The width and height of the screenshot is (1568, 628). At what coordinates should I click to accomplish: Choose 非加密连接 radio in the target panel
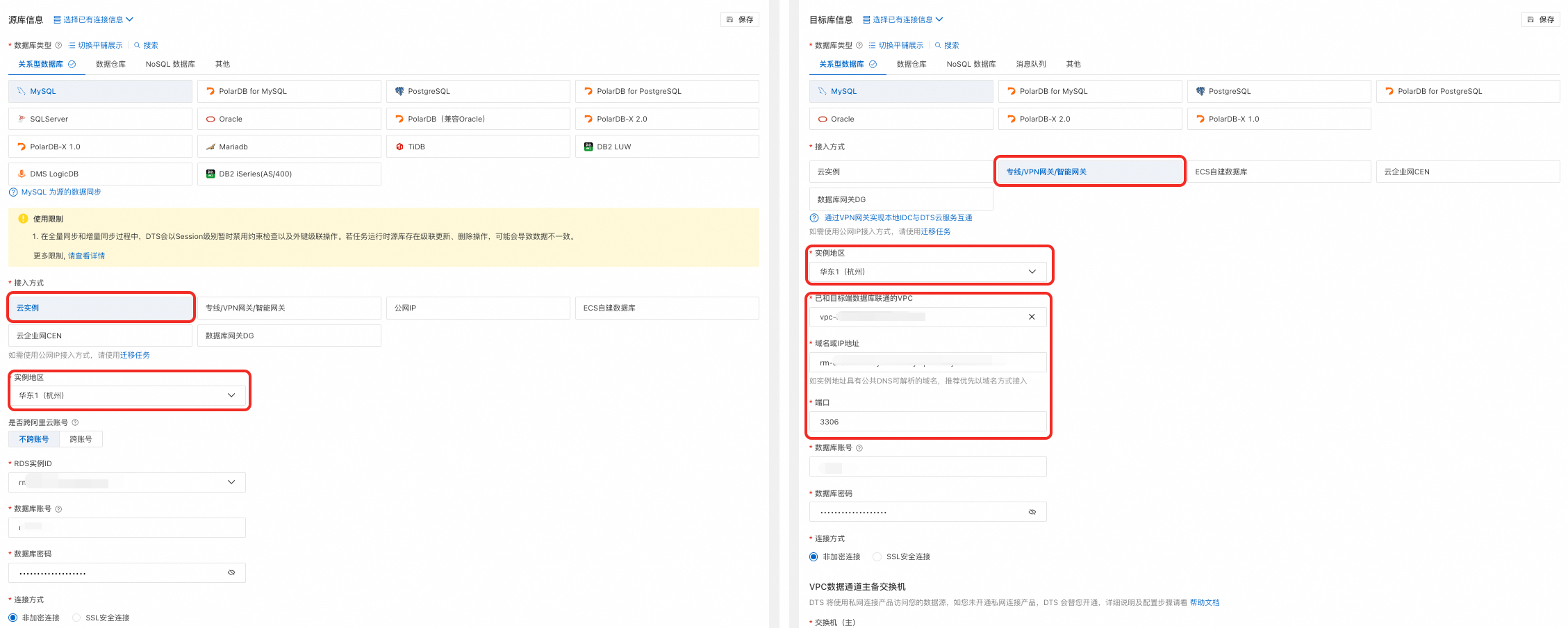pos(814,556)
